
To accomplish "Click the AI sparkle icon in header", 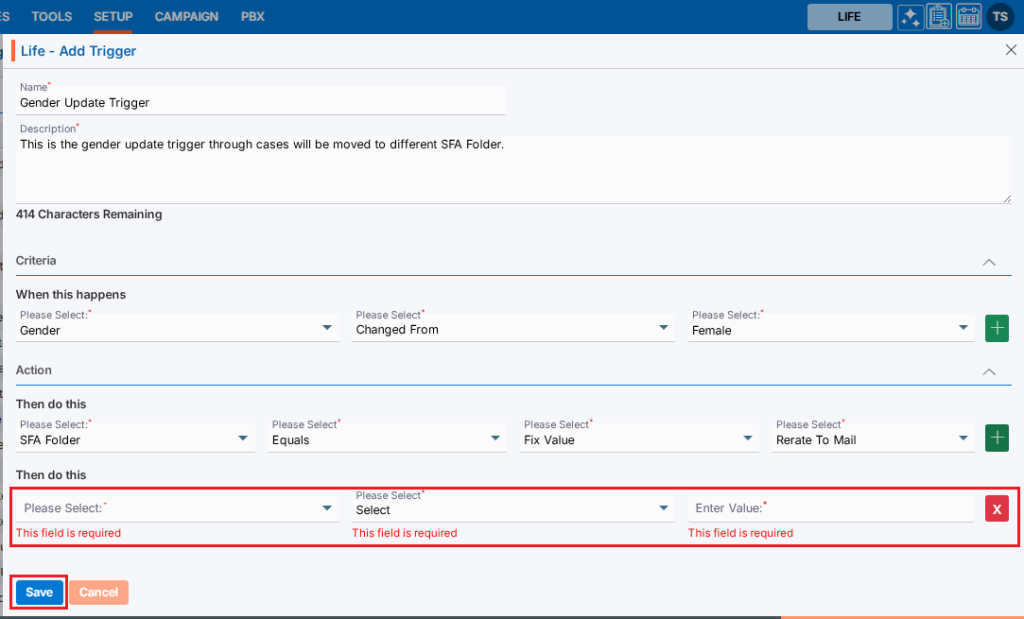I will pyautogui.click(x=910, y=17).
